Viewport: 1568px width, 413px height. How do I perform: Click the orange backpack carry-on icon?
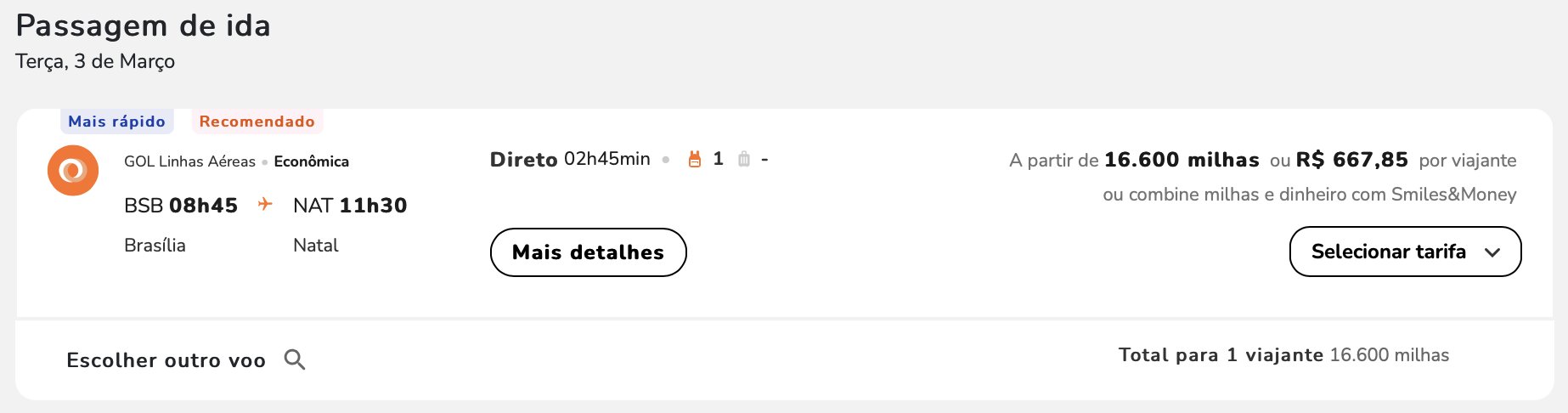pos(695,159)
